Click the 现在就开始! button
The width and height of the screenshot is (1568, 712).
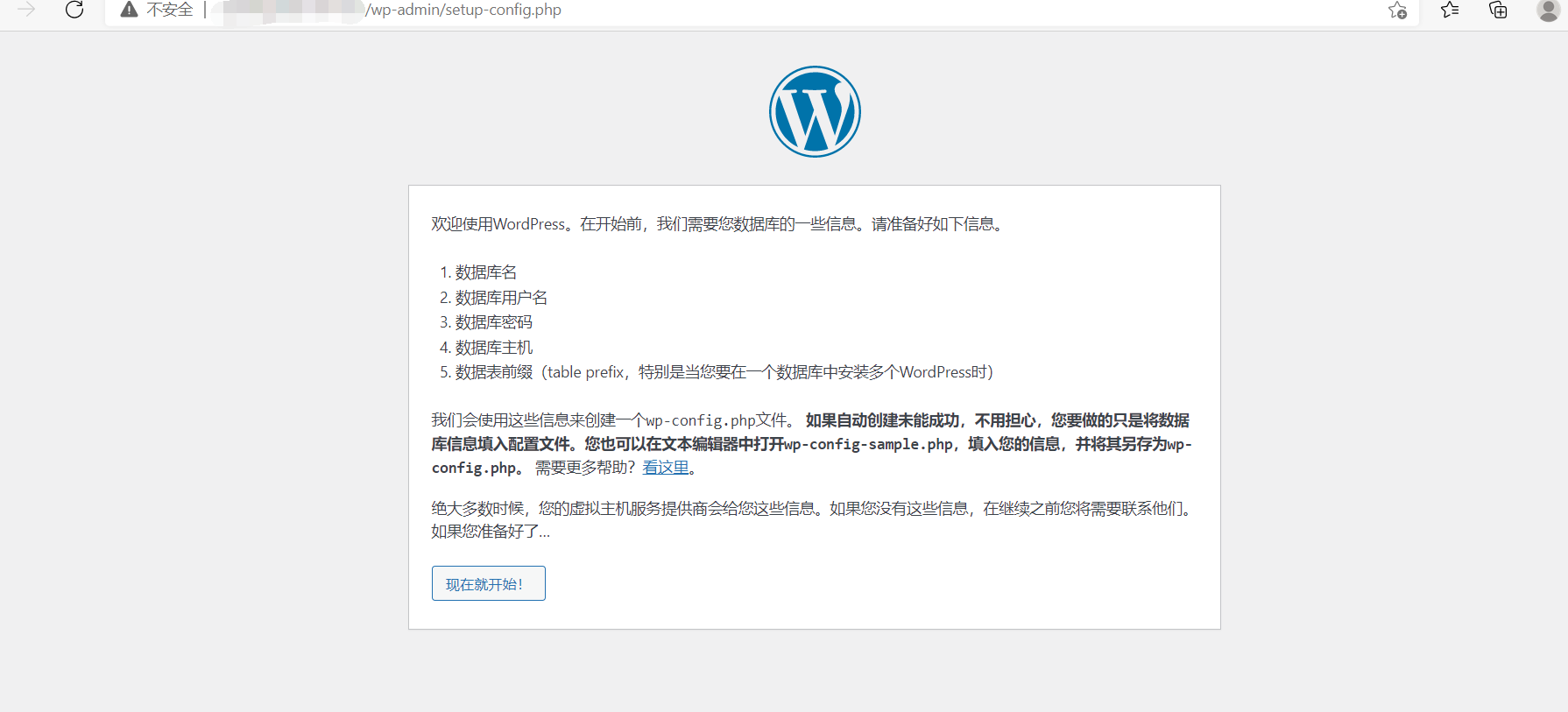point(489,583)
